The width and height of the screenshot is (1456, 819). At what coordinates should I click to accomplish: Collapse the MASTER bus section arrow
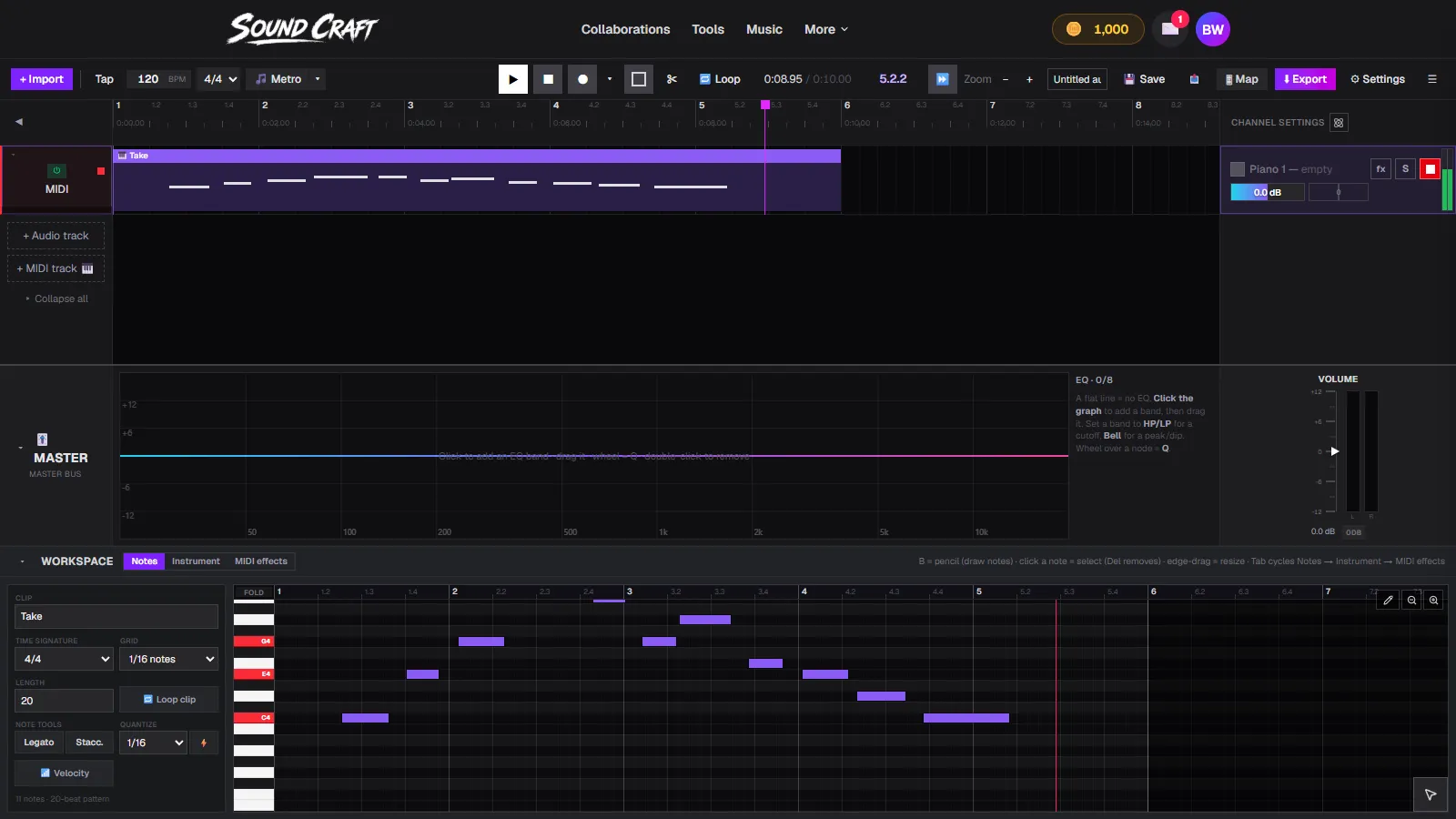(x=20, y=448)
